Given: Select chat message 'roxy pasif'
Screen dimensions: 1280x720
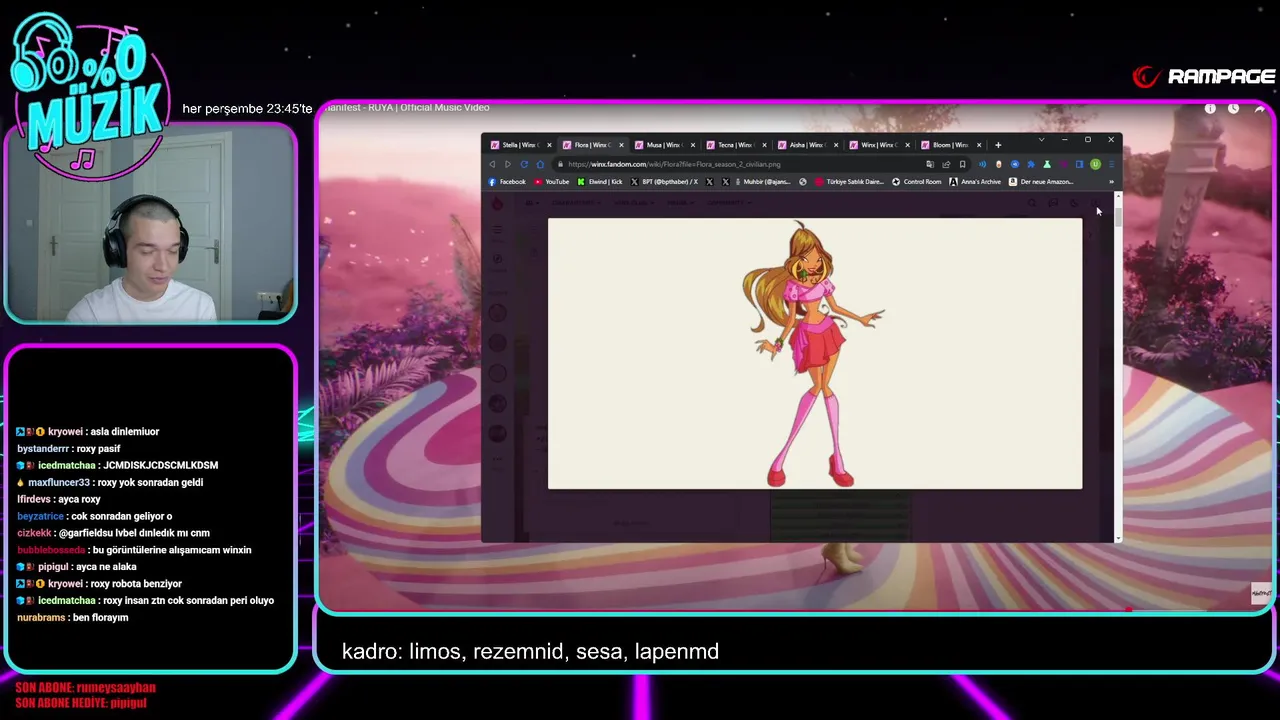Looking at the screenshot, I should point(99,449).
